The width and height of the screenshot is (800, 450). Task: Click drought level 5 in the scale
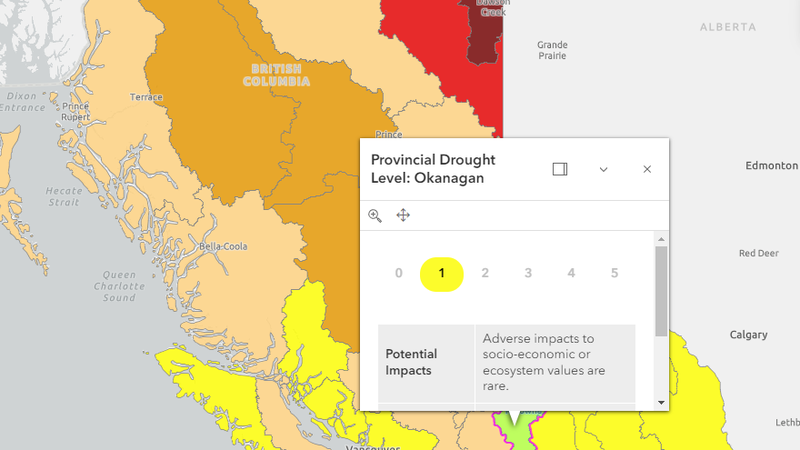(614, 273)
